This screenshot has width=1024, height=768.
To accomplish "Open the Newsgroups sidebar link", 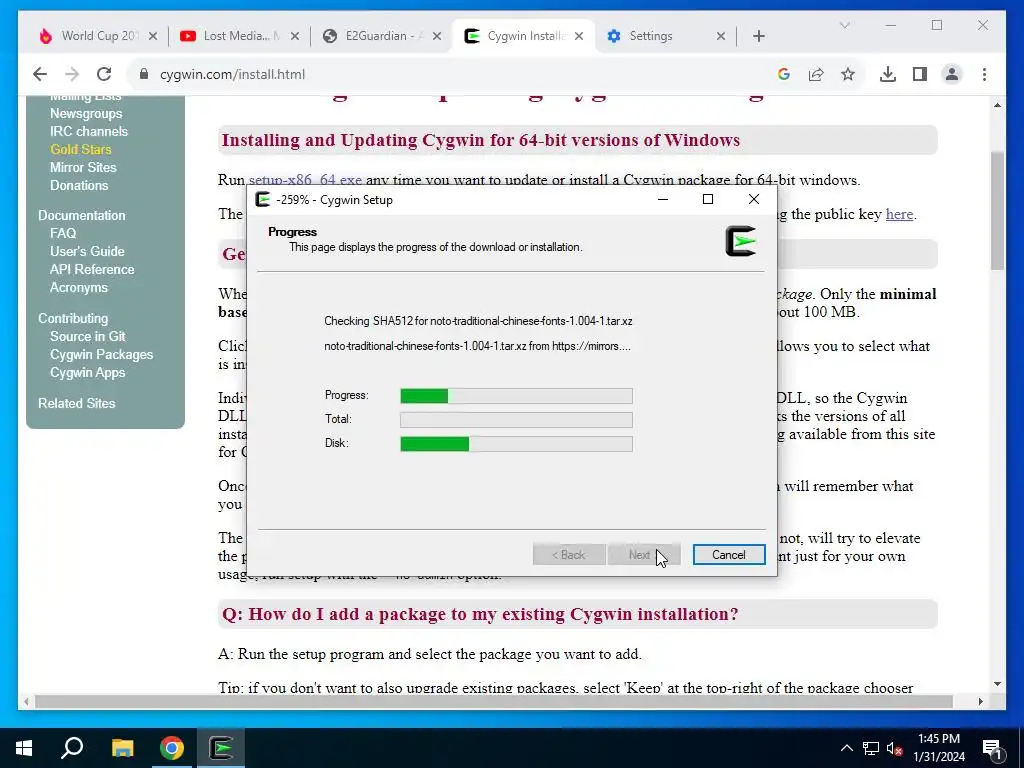I will 86,114.
